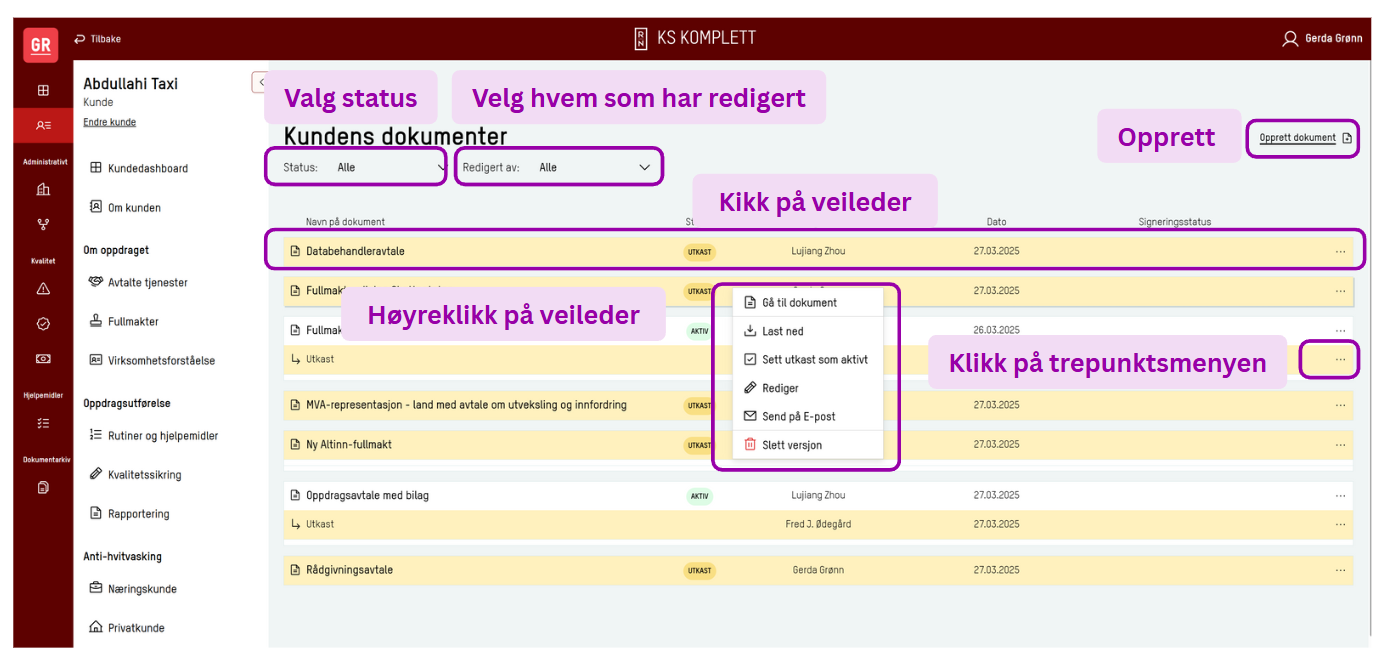Viewport: 1385px width, 665px height.
Task: Click the Oppdragsavtale med bilag document name
Action: pos(367,495)
